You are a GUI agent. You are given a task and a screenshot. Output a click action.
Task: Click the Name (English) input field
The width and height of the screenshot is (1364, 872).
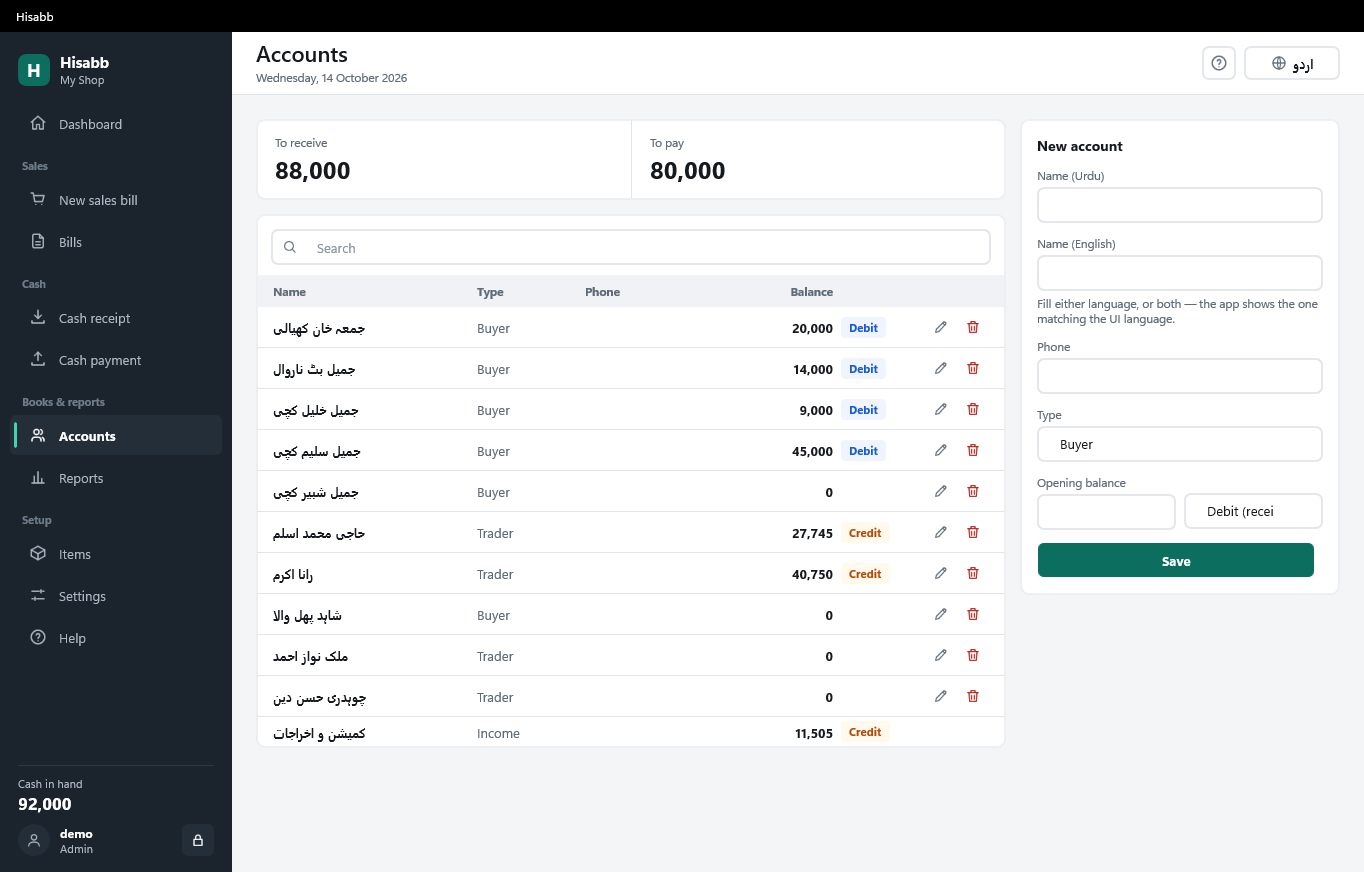click(x=1180, y=273)
